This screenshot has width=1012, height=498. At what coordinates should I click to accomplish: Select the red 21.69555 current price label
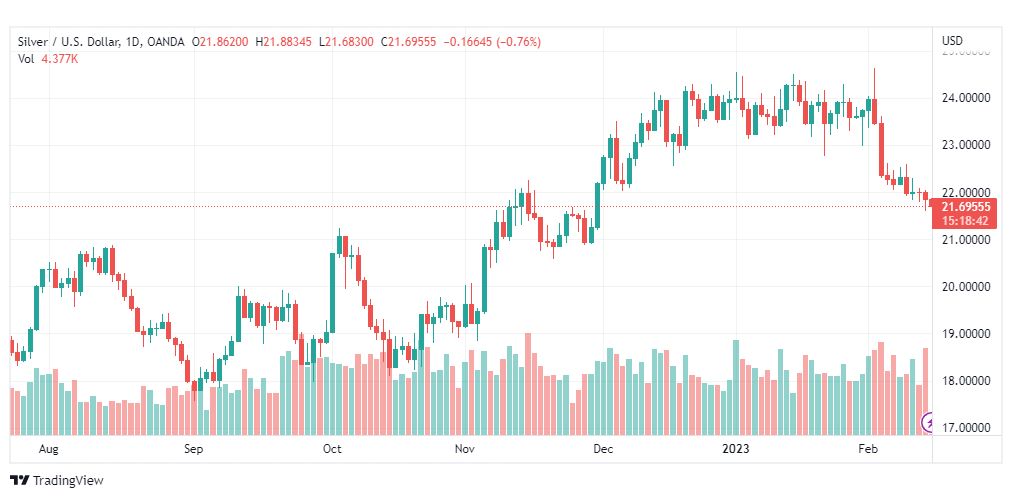(965, 207)
